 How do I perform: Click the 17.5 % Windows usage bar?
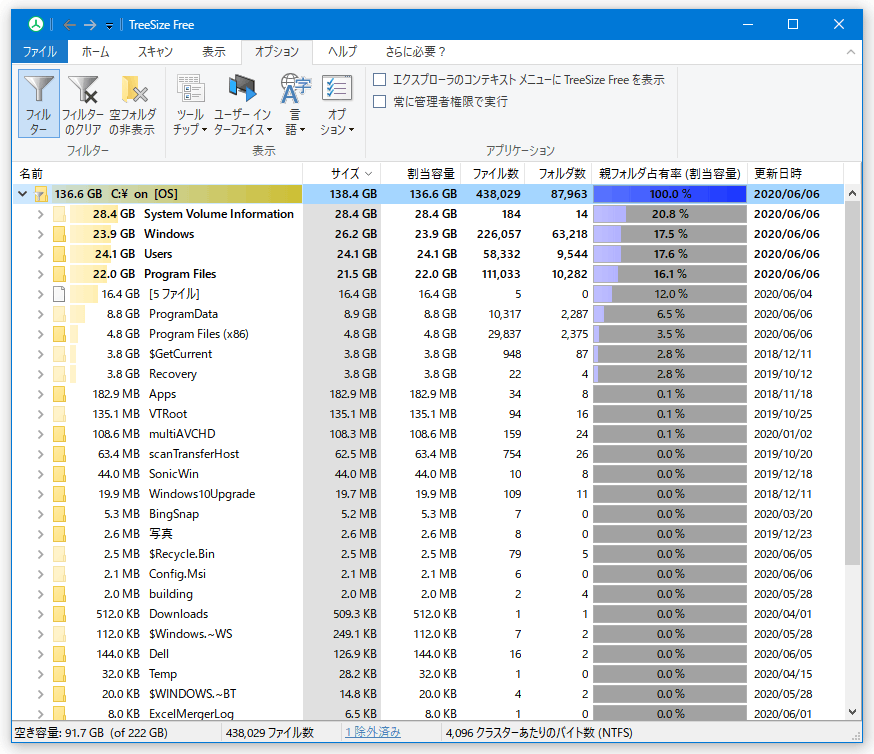(x=669, y=234)
